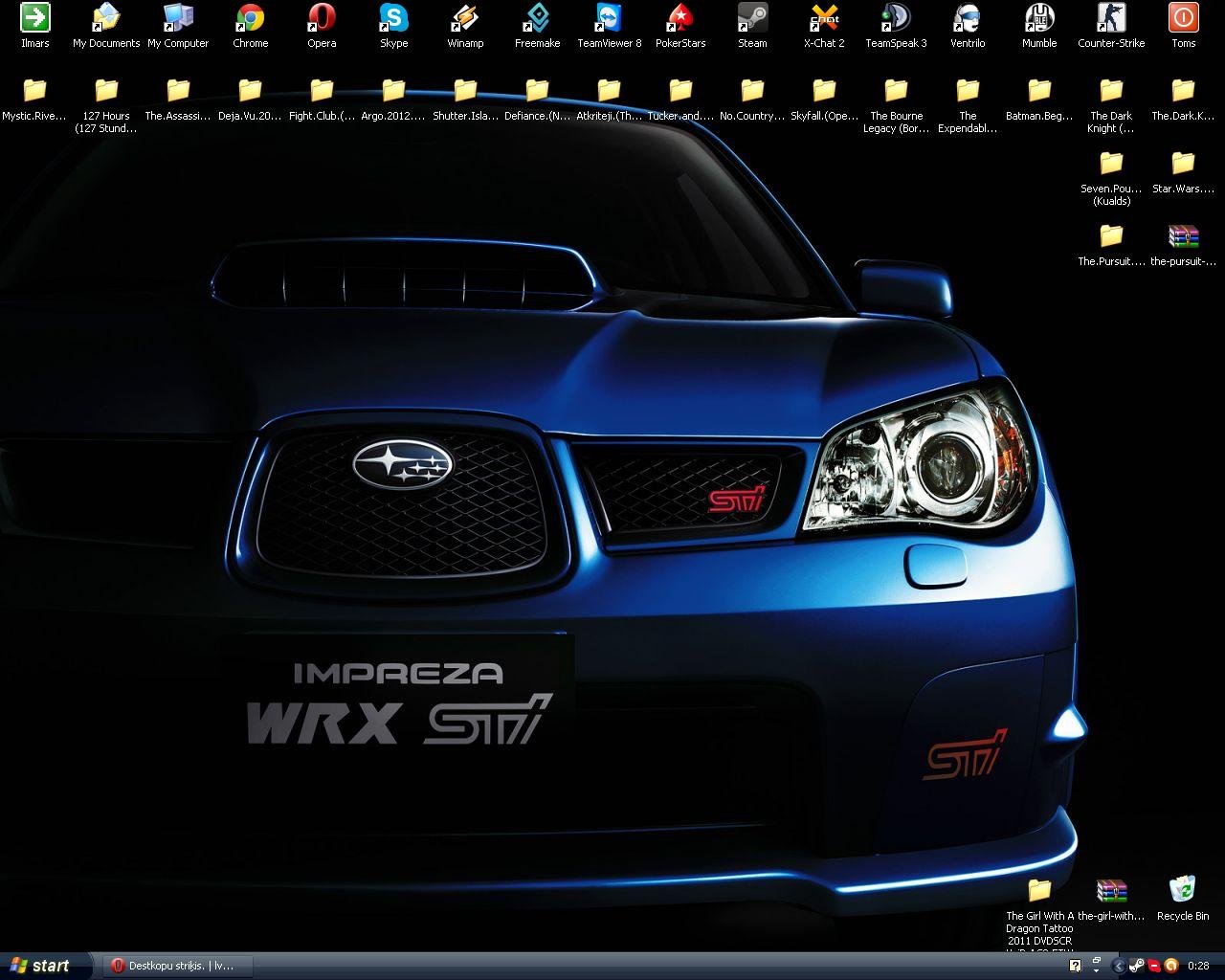This screenshot has height=980, width=1225.
Task: Select the-pursuit-... WinRAR archive
Action: tap(1183, 245)
